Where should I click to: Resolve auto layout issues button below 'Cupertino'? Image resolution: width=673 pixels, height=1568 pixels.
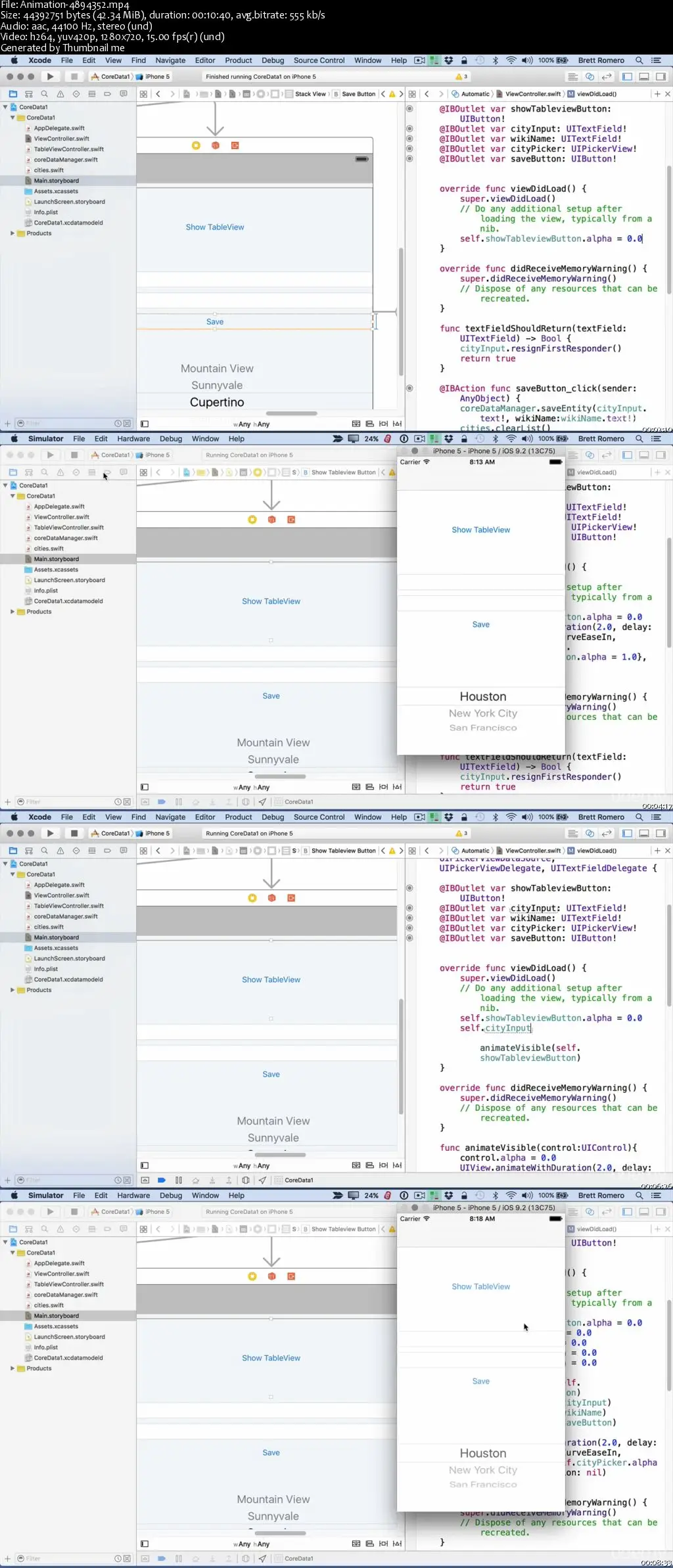(397, 424)
